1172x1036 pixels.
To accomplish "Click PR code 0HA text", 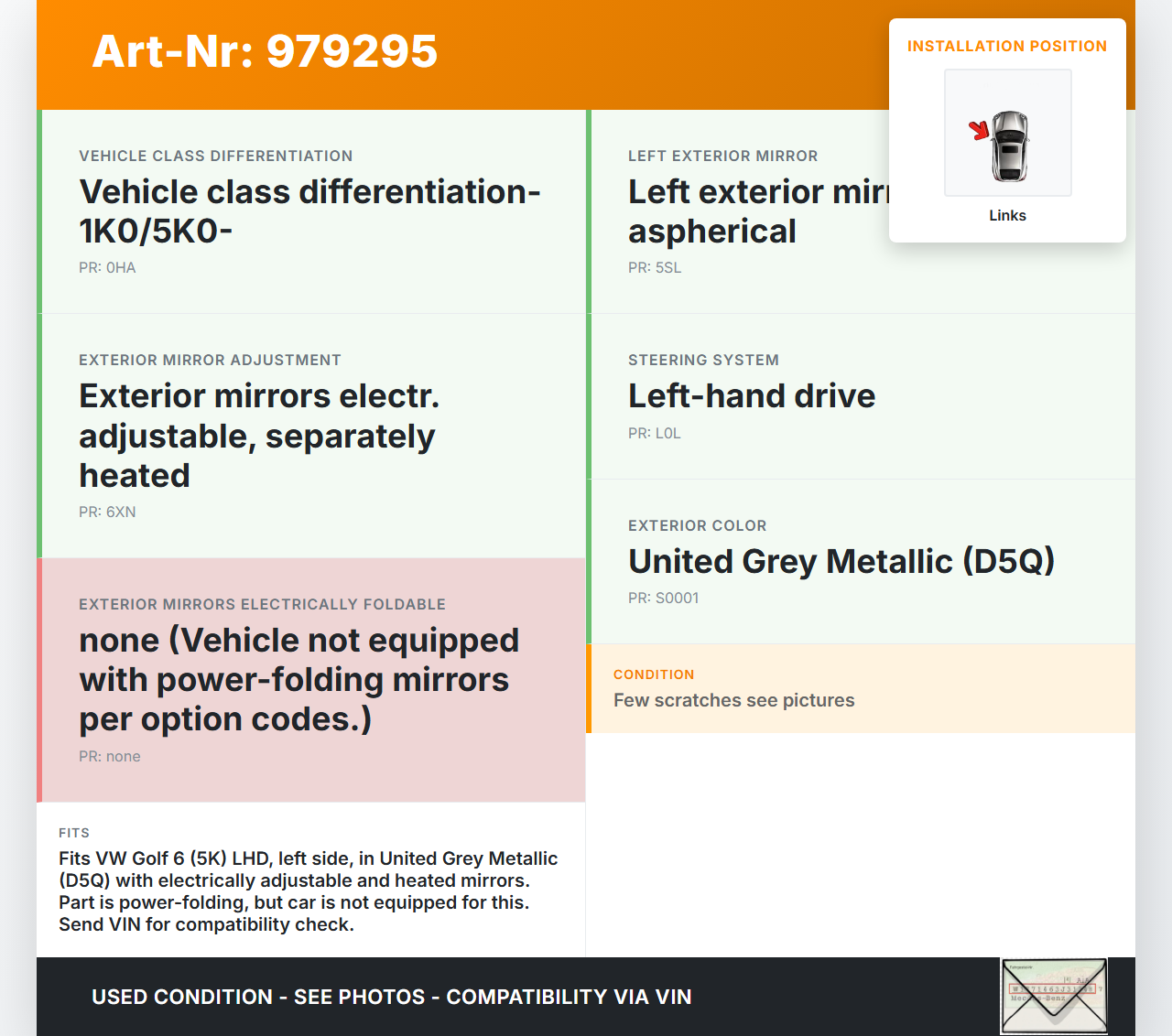I will (x=107, y=267).
